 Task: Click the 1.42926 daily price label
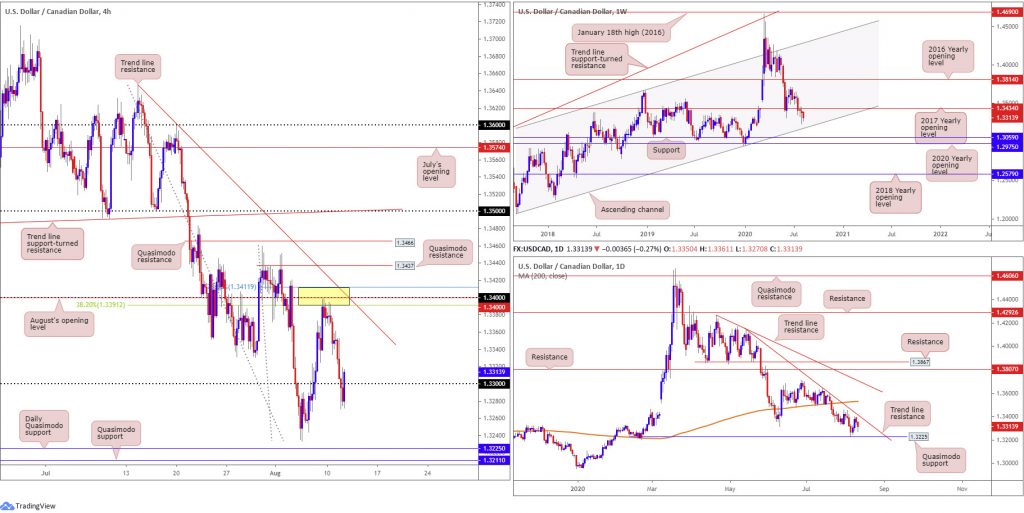point(1008,313)
